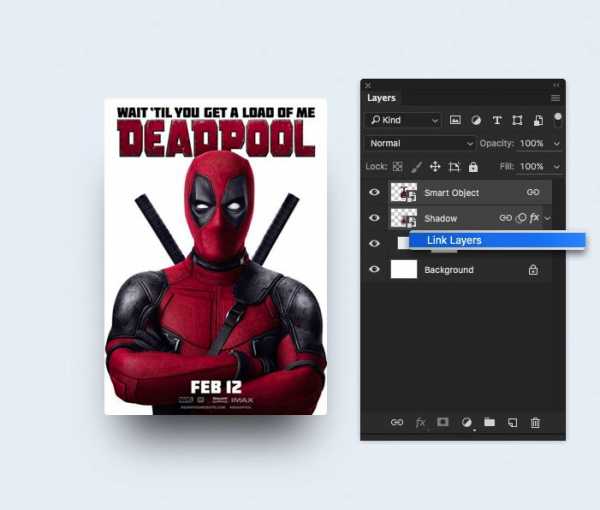Filter for pixel layers
The width and height of the screenshot is (600, 510).
pyautogui.click(x=455, y=120)
